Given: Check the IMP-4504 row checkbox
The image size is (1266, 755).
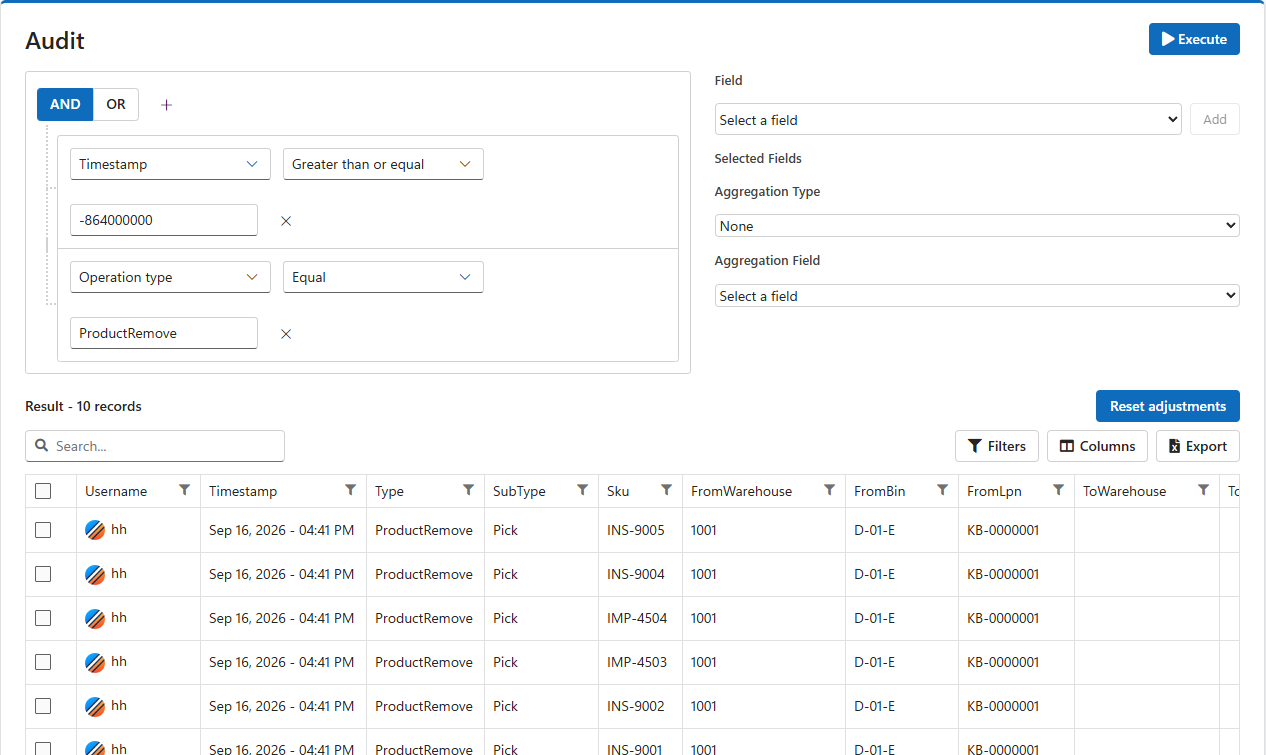Looking at the screenshot, I should 43,618.
